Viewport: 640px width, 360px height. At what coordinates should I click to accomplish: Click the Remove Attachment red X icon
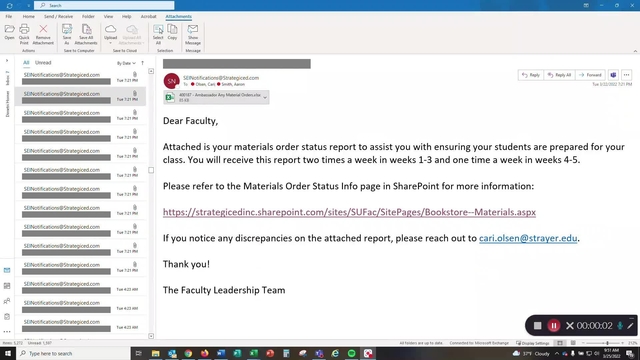[x=43, y=29]
